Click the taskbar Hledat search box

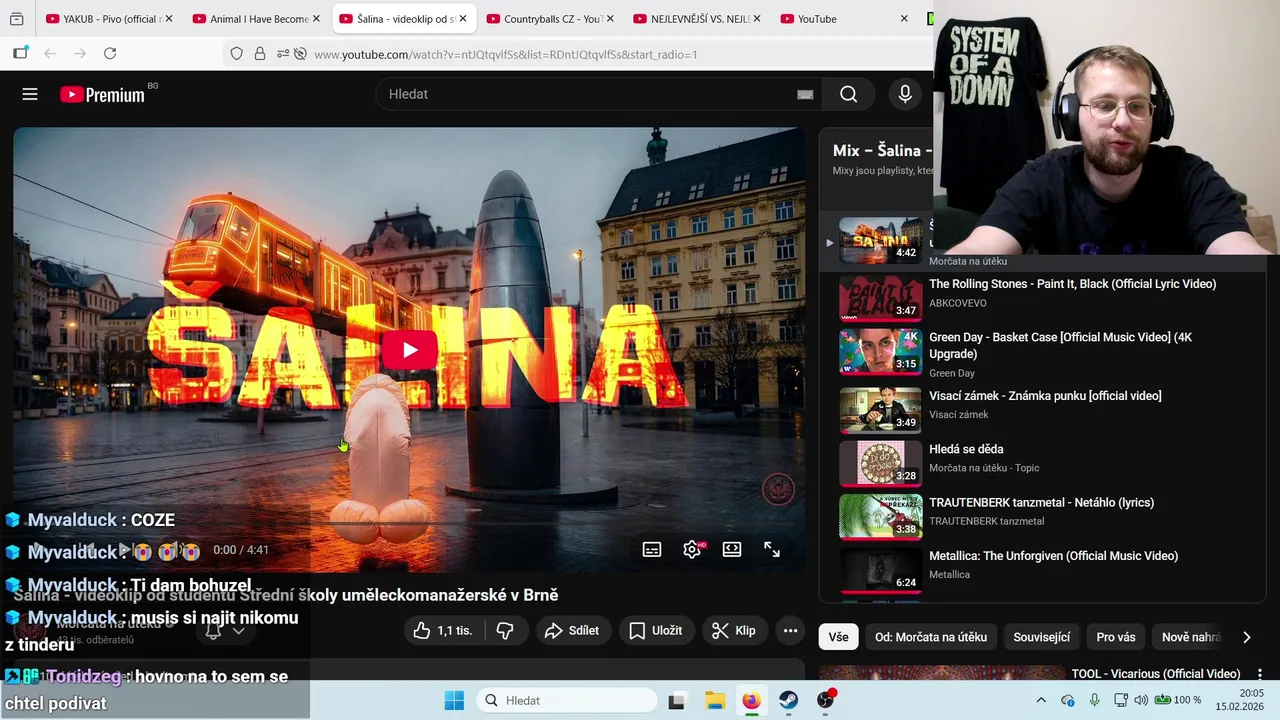566,700
